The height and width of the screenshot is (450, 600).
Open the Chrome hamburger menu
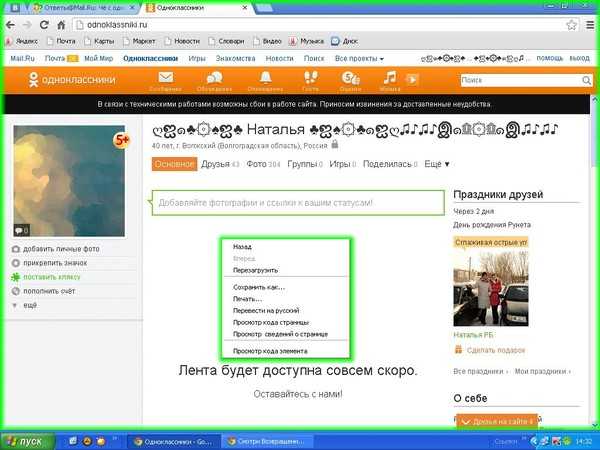[x=590, y=25]
